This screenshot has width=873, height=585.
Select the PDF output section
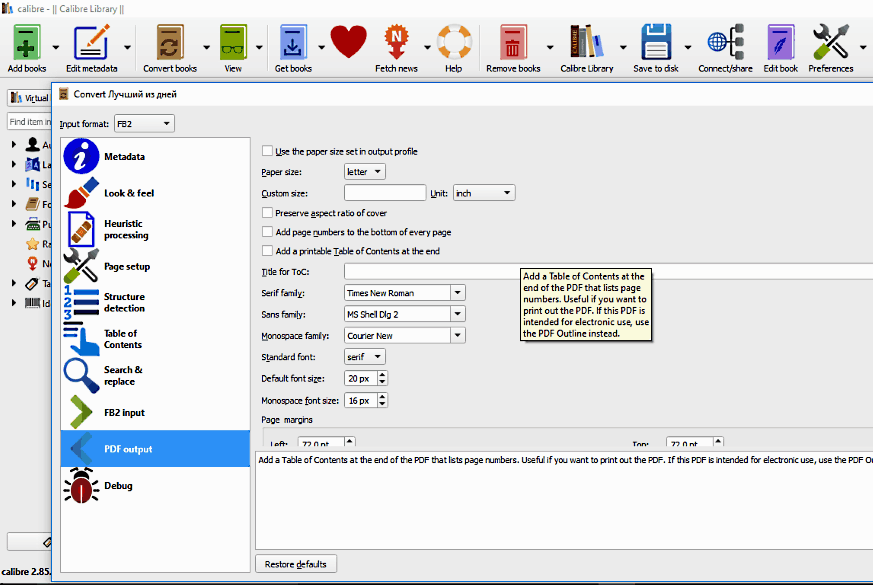(155, 449)
